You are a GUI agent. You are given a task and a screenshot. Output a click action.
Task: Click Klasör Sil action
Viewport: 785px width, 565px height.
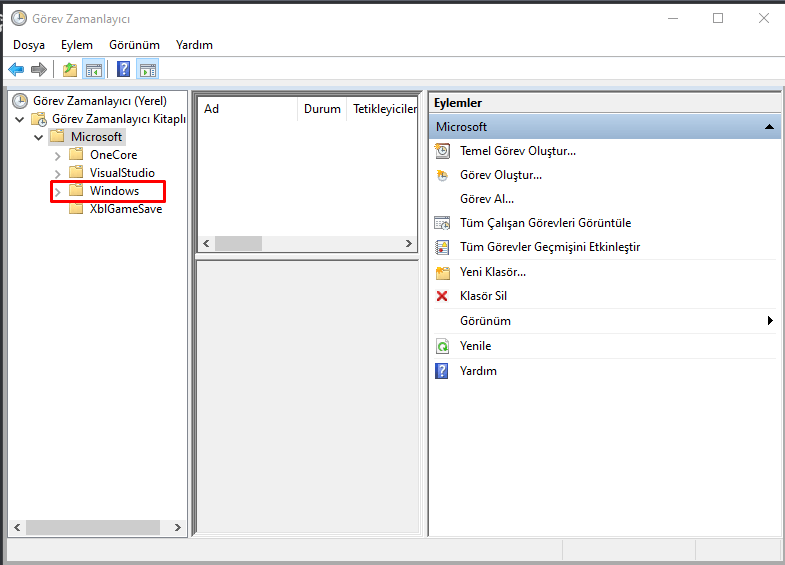point(483,296)
